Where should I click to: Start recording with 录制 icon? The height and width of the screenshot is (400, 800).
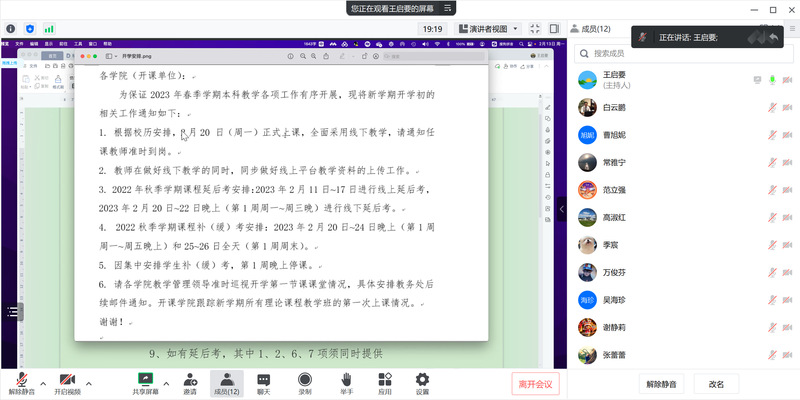pyautogui.click(x=305, y=383)
